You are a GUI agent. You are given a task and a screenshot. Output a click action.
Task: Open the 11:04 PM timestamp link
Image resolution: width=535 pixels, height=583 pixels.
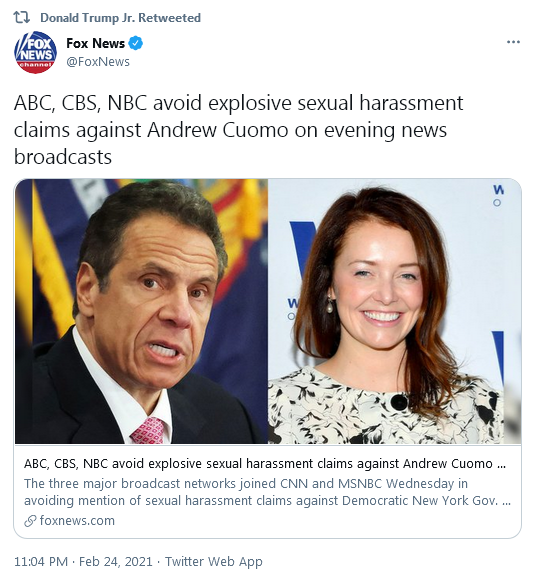pyautogui.click(x=41, y=561)
